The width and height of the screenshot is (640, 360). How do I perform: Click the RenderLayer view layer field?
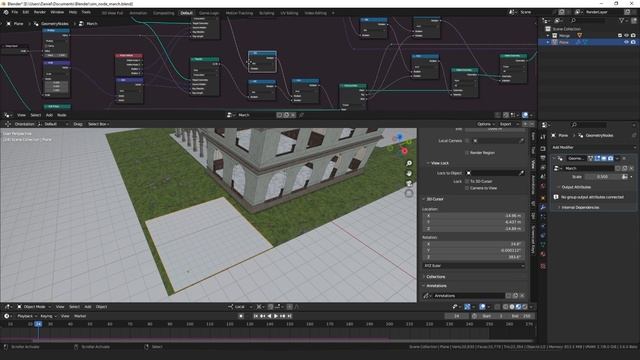pyautogui.click(x=602, y=12)
